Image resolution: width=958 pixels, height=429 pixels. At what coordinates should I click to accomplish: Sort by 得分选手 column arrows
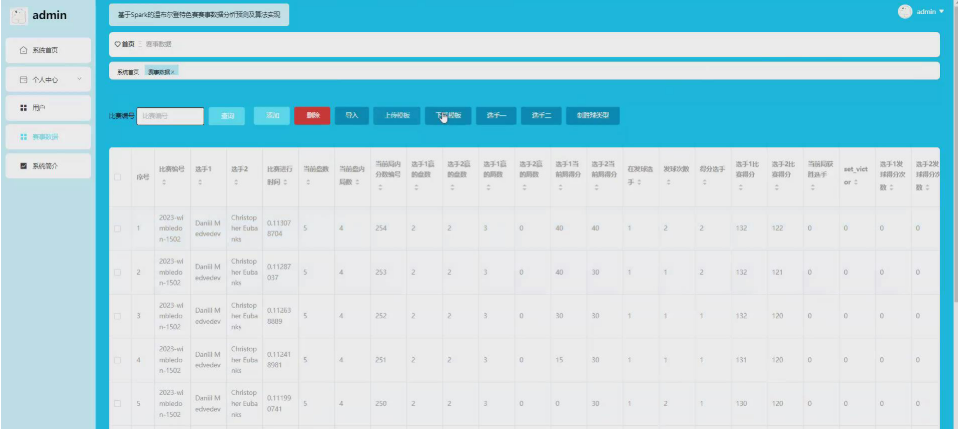pyautogui.click(x=704, y=182)
